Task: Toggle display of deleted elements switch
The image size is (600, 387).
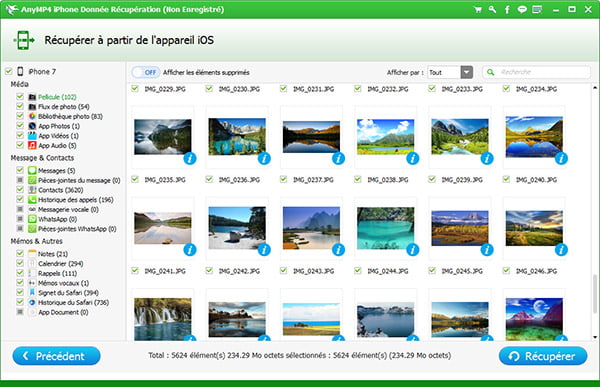Action: tap(145, 72)
